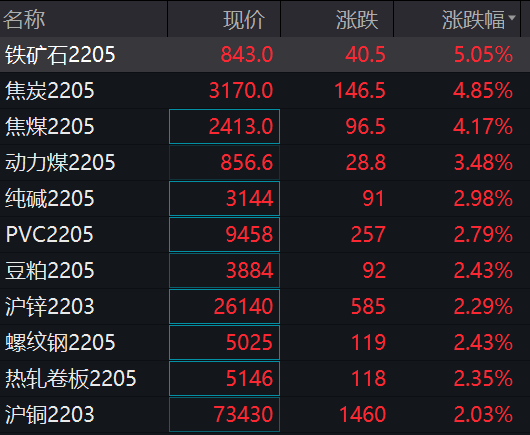Click the change value 96.5
530x435 pixels.
tap(365, 126)
